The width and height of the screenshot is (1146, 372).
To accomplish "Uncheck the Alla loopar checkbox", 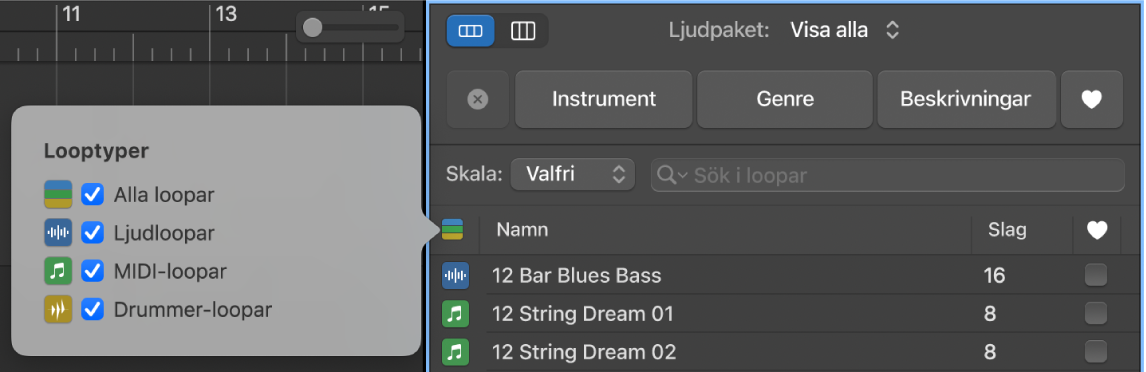I will coord(92,195).
